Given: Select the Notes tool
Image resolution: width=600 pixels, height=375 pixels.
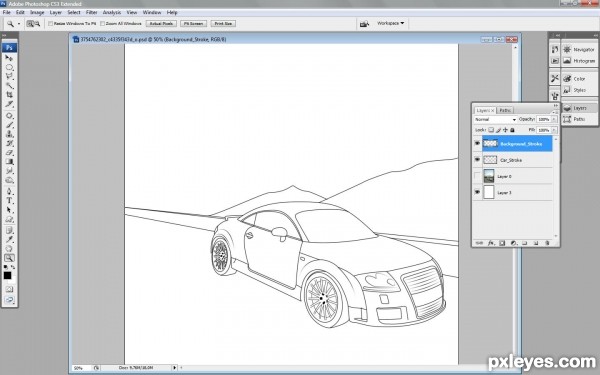Looking at the screenshot, I should (x=9, y=230).
